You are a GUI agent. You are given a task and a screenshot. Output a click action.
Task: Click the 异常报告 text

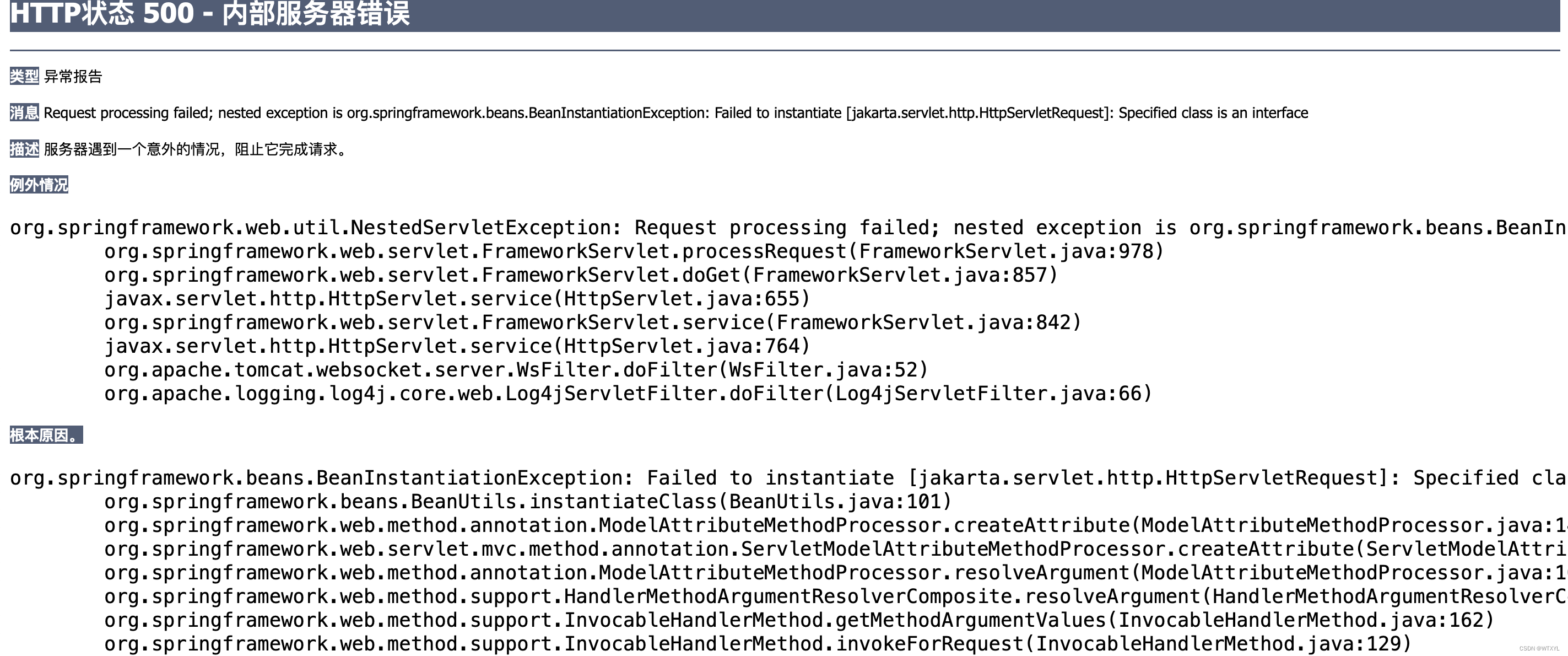pos(73,77)
